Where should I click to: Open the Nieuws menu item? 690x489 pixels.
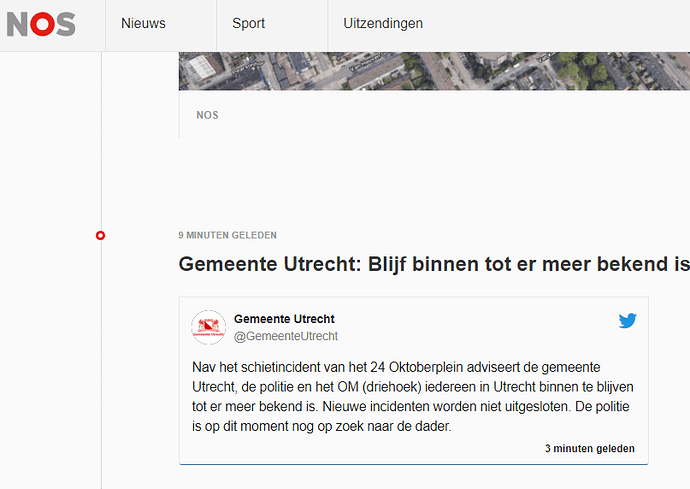[143, 23]
